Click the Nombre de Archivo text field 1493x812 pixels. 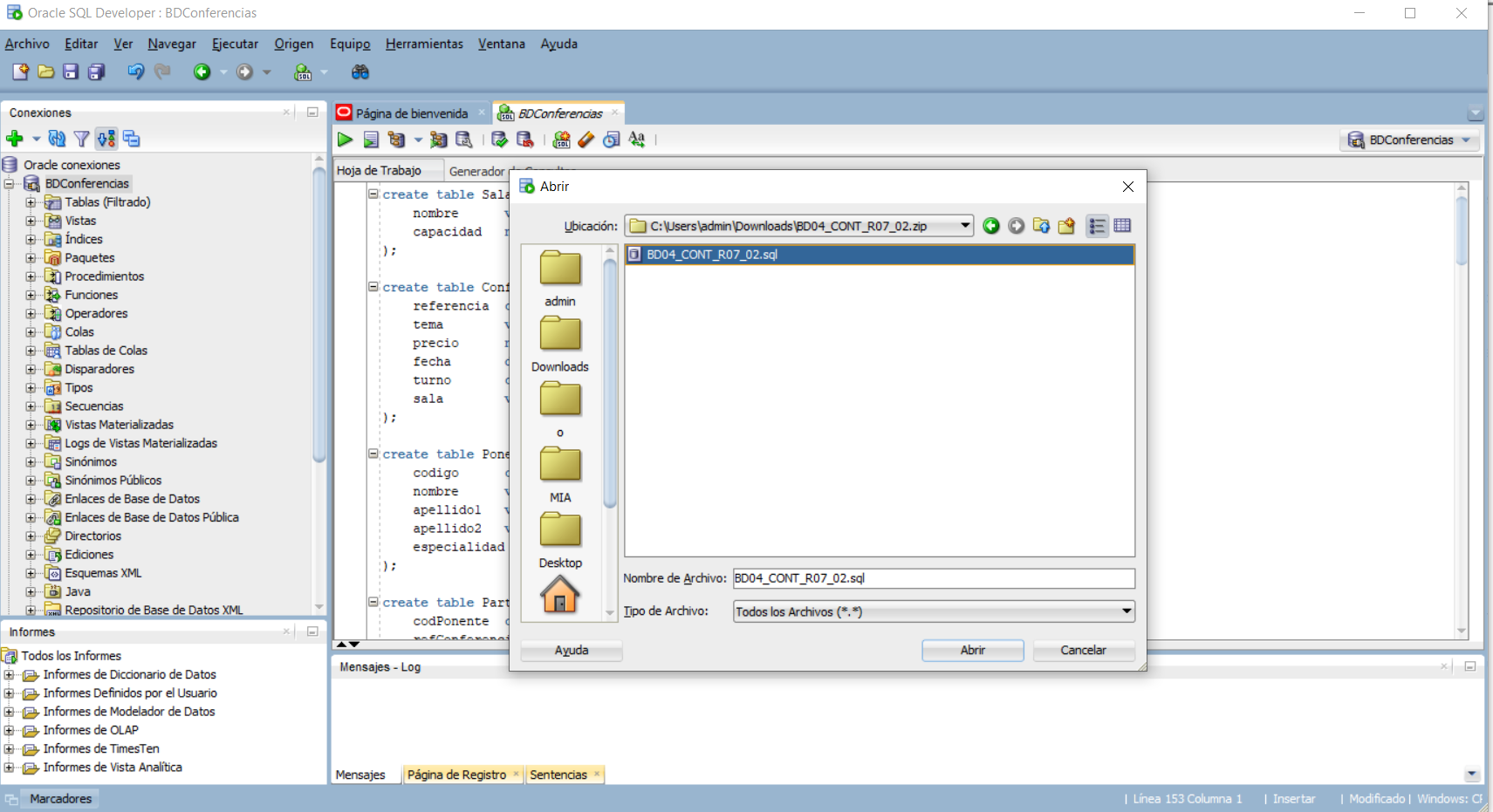click(x=933, y=578)
